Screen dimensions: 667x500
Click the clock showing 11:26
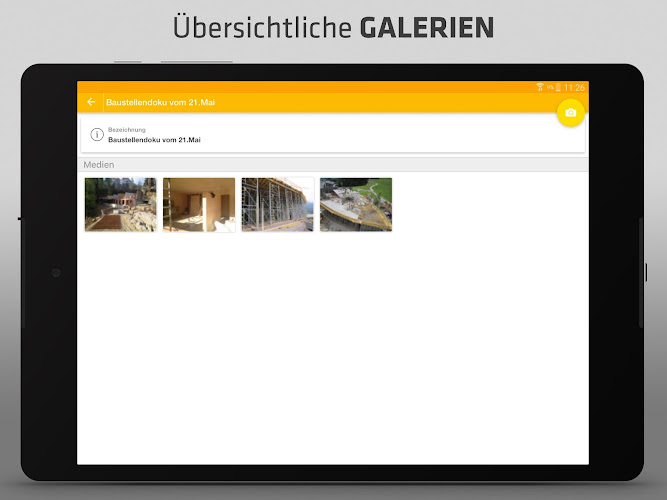574,88
